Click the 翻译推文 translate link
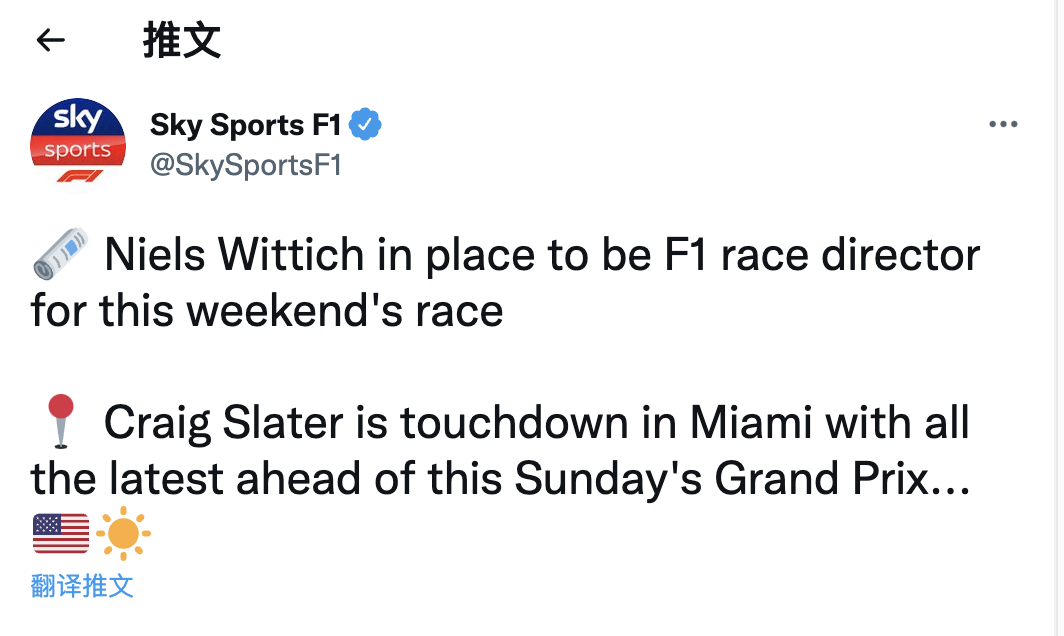The image size is (1064, 636). point(82,586)
